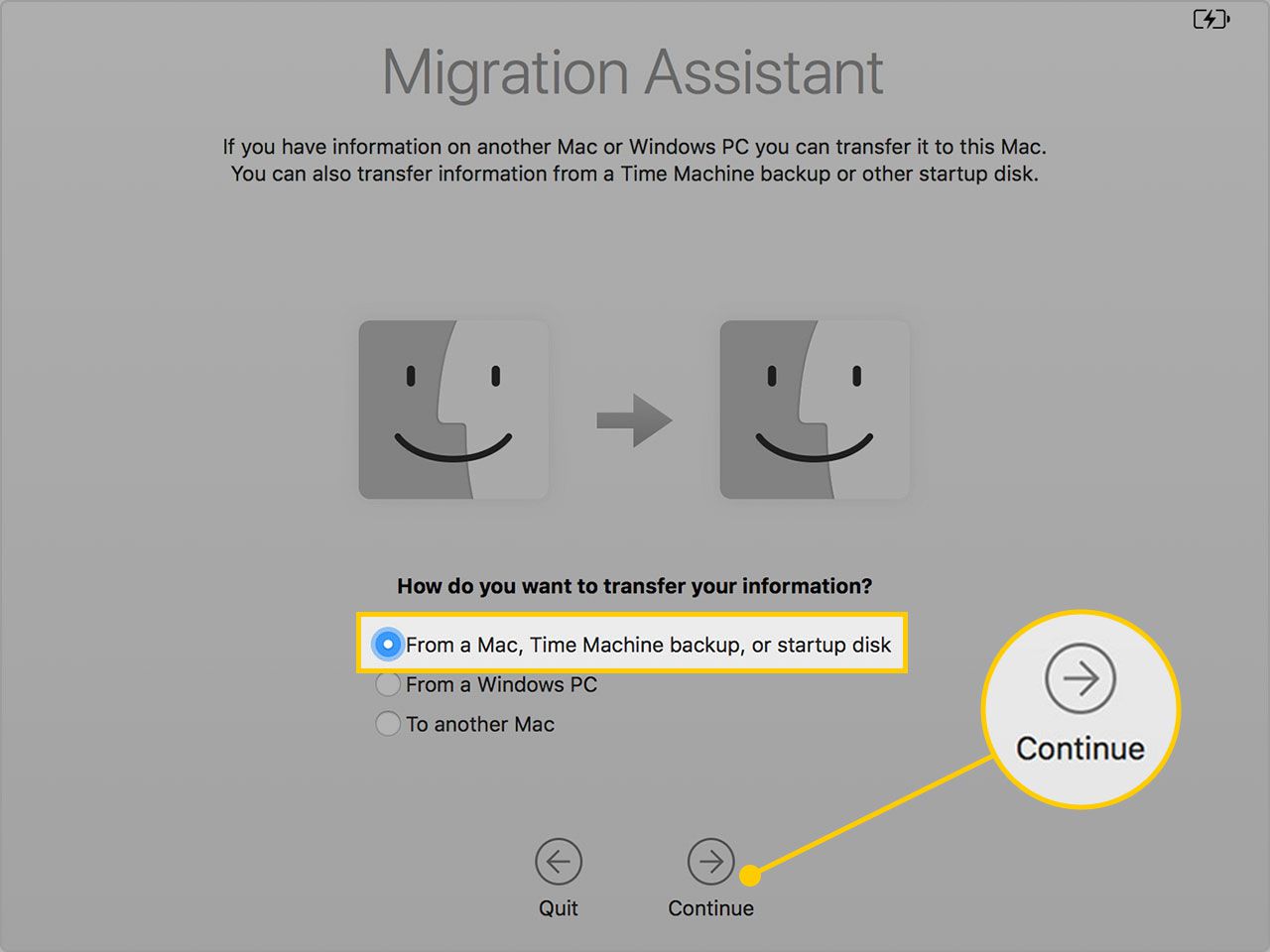Click the 'From a Windows PC' option text

pos(501,684)
